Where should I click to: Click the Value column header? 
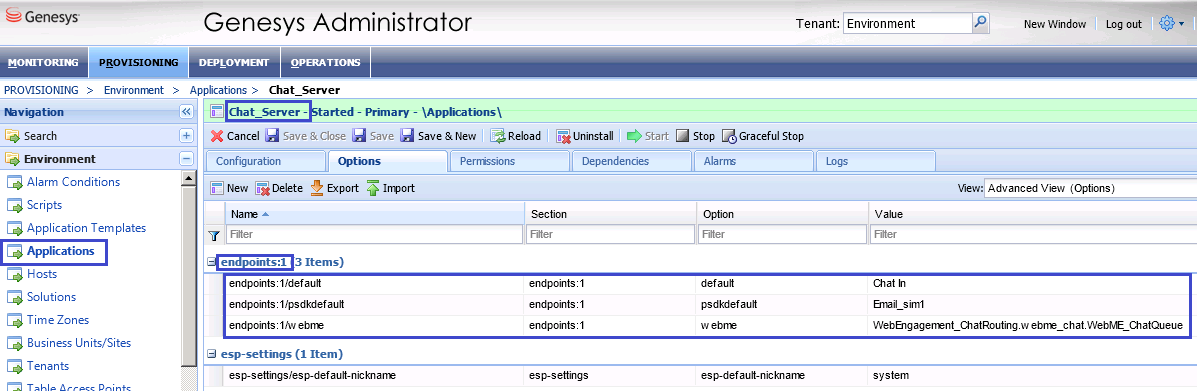coord(1033,214)
